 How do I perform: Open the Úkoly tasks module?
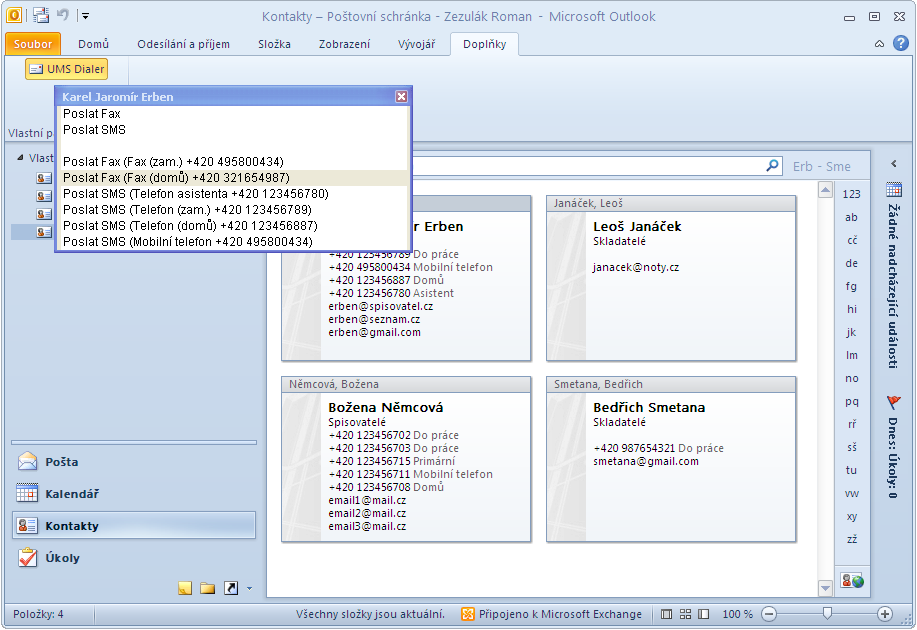click(133, 557)
